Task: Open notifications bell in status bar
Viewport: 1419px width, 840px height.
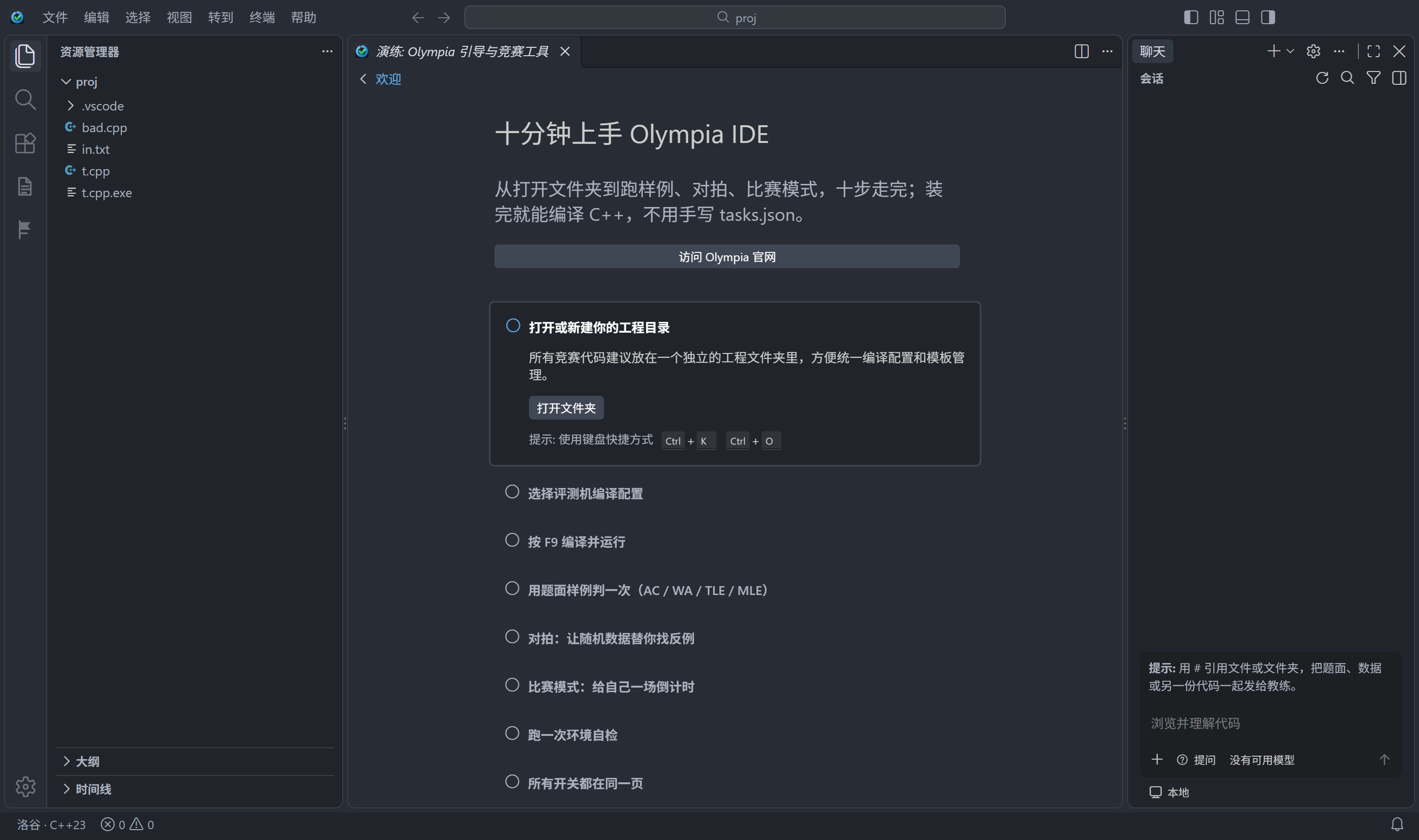Action: pyautogui.click(x=1397, y=824)
